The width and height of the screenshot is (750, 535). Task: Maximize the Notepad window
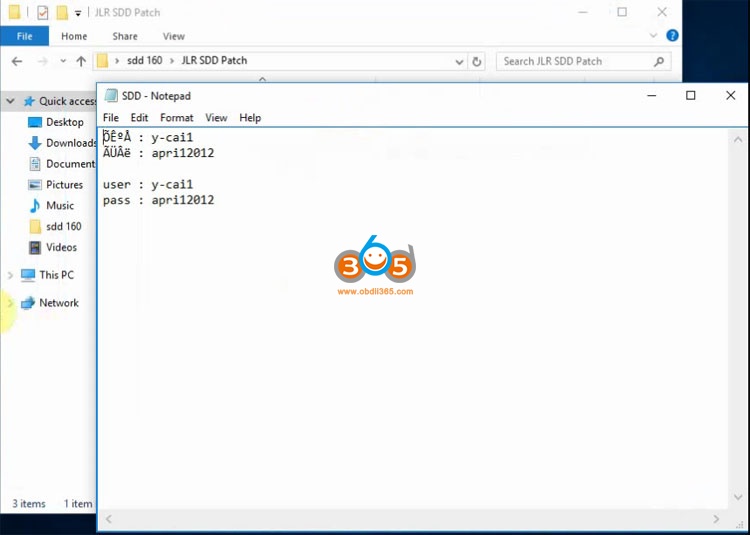(691, 96)
